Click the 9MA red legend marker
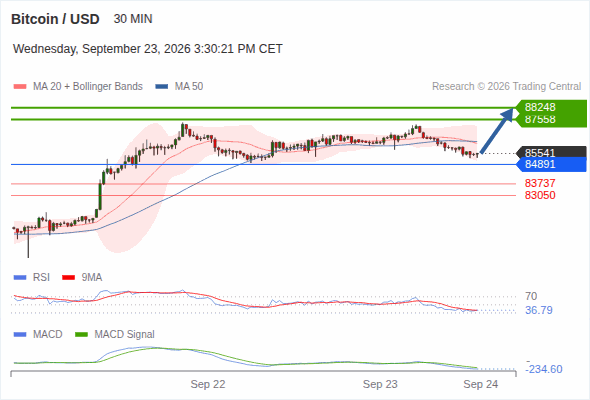 [x=68, y=278]
